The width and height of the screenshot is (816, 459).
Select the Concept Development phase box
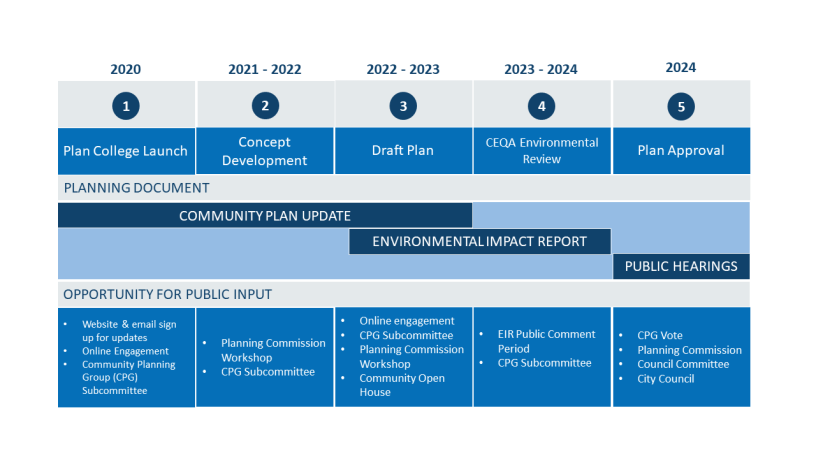coord(265,151)
